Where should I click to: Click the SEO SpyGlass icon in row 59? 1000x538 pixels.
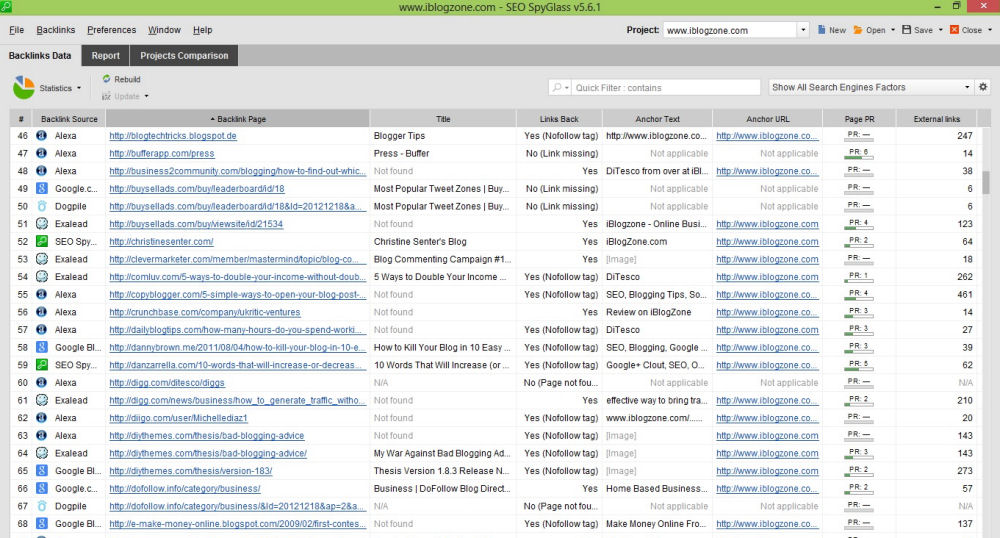41,365
